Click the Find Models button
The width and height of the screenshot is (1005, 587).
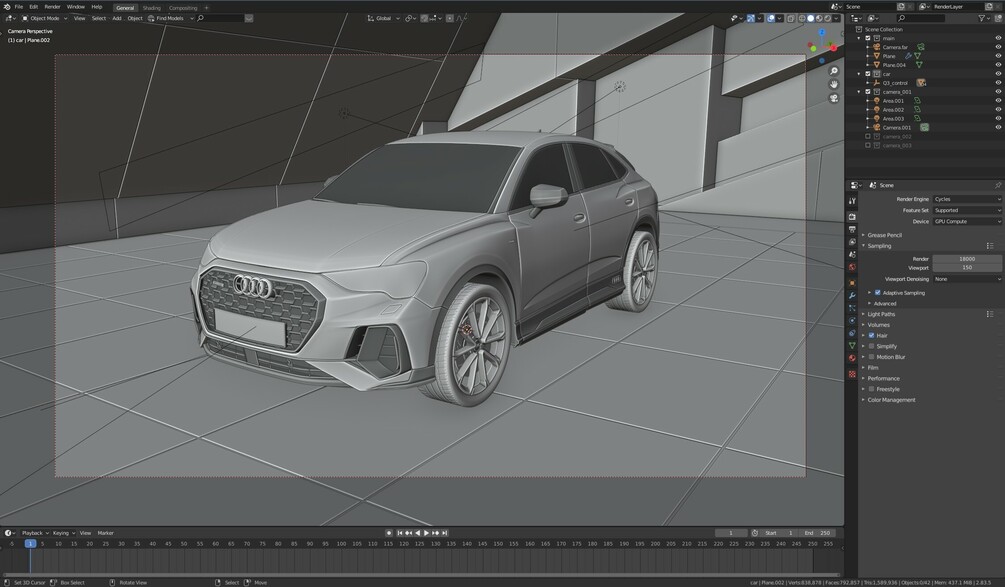coord(170,19)
